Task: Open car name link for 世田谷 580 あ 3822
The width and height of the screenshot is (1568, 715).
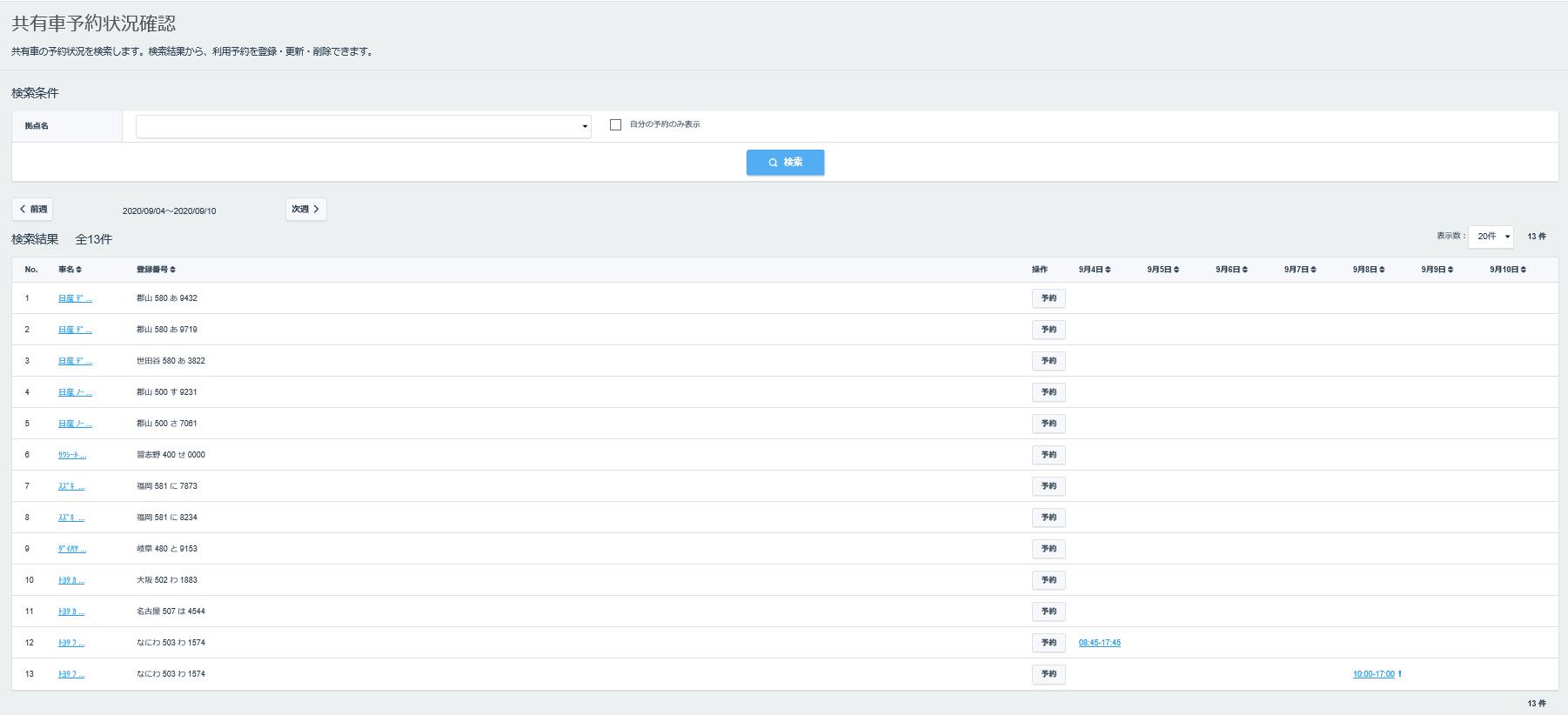Action: tap(75, 361)
